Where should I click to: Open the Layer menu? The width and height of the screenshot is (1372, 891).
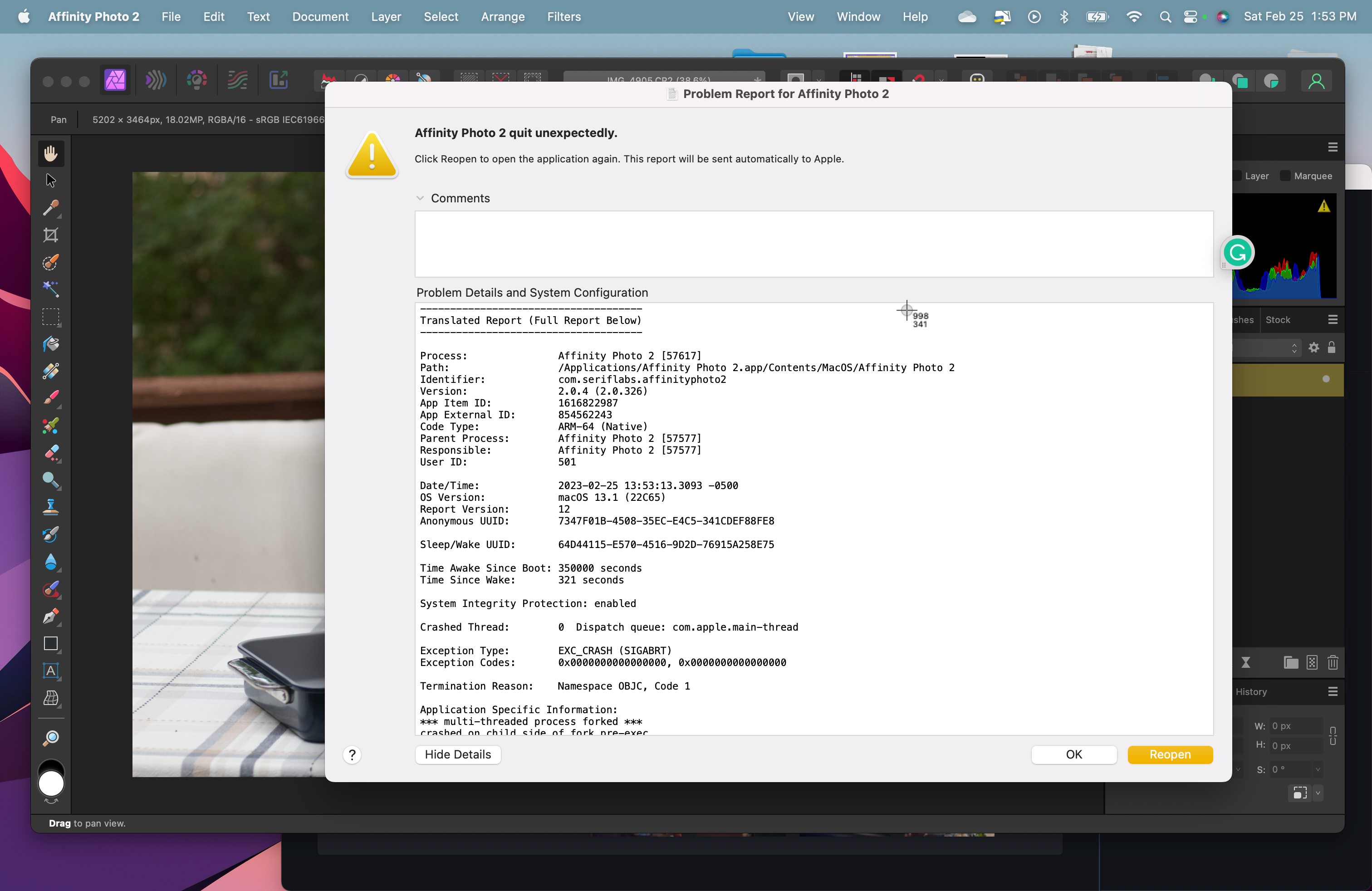pyautogui.click(x=386, y=17)
